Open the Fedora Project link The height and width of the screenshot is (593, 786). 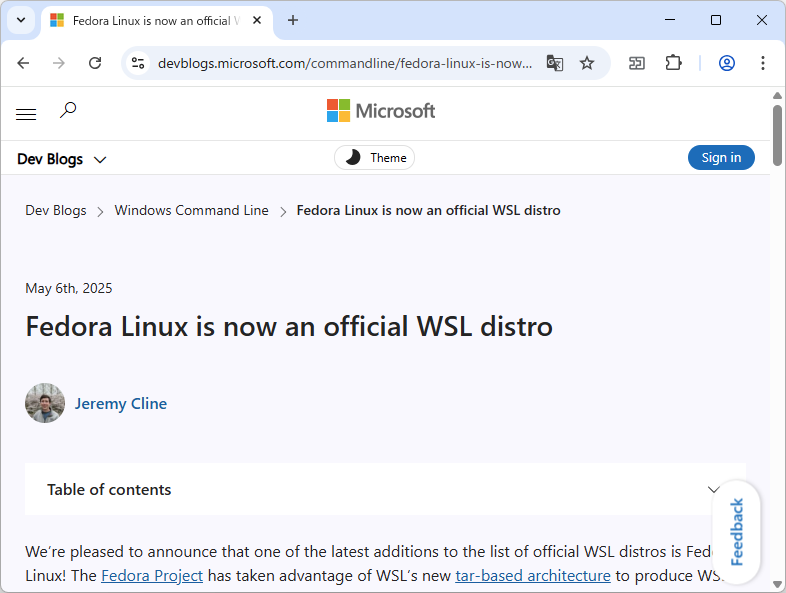point(152,576)
